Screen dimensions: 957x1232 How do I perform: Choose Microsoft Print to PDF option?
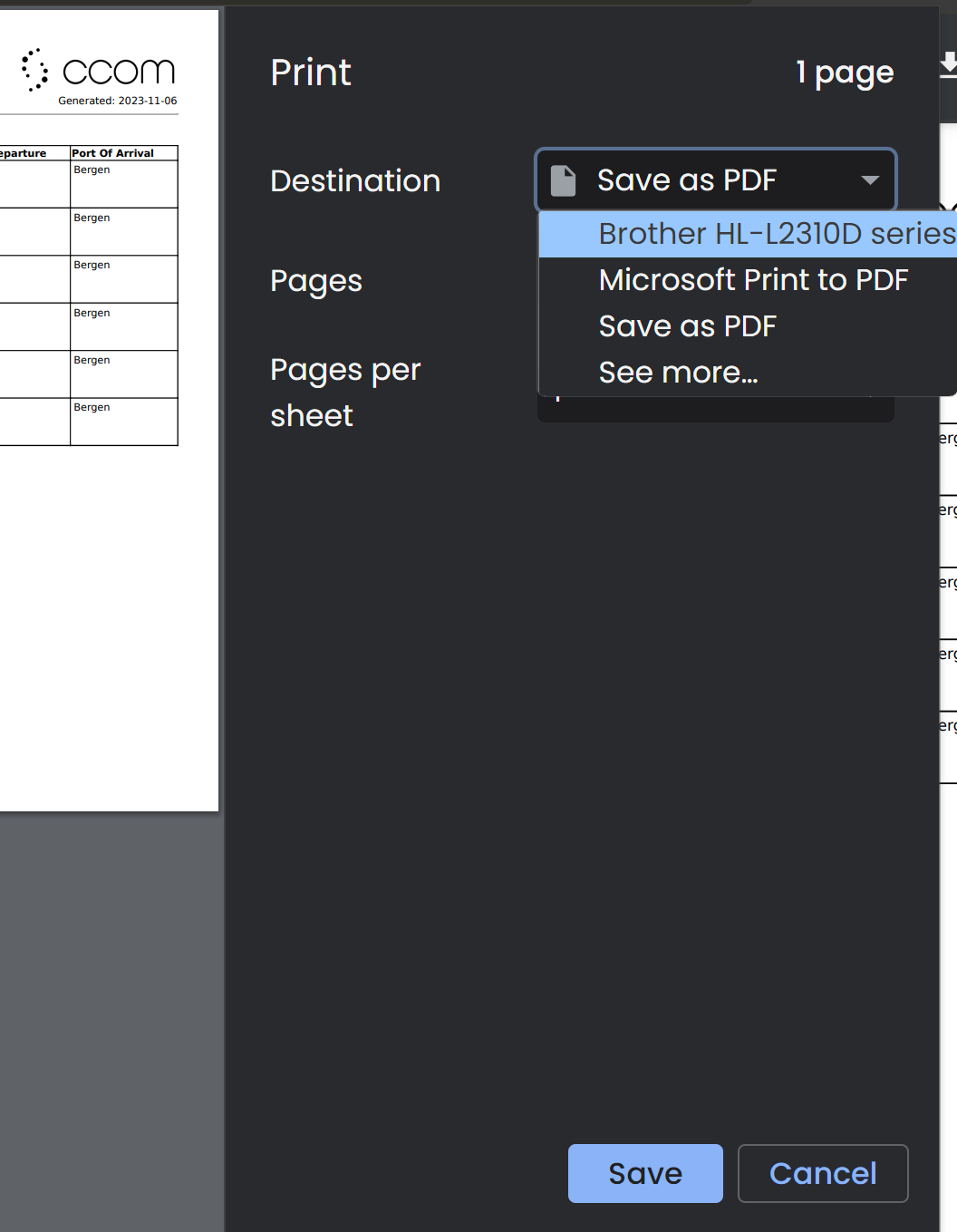coord(748,280)
